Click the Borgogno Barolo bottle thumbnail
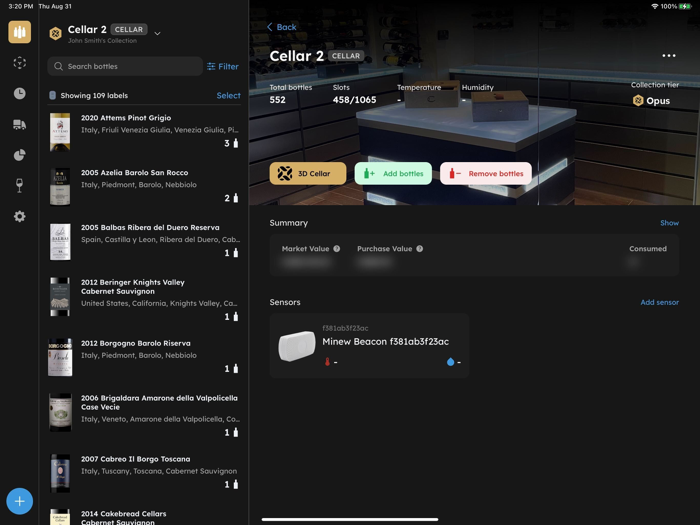This screenshot has width=700, height=525. tap(60, 357)
